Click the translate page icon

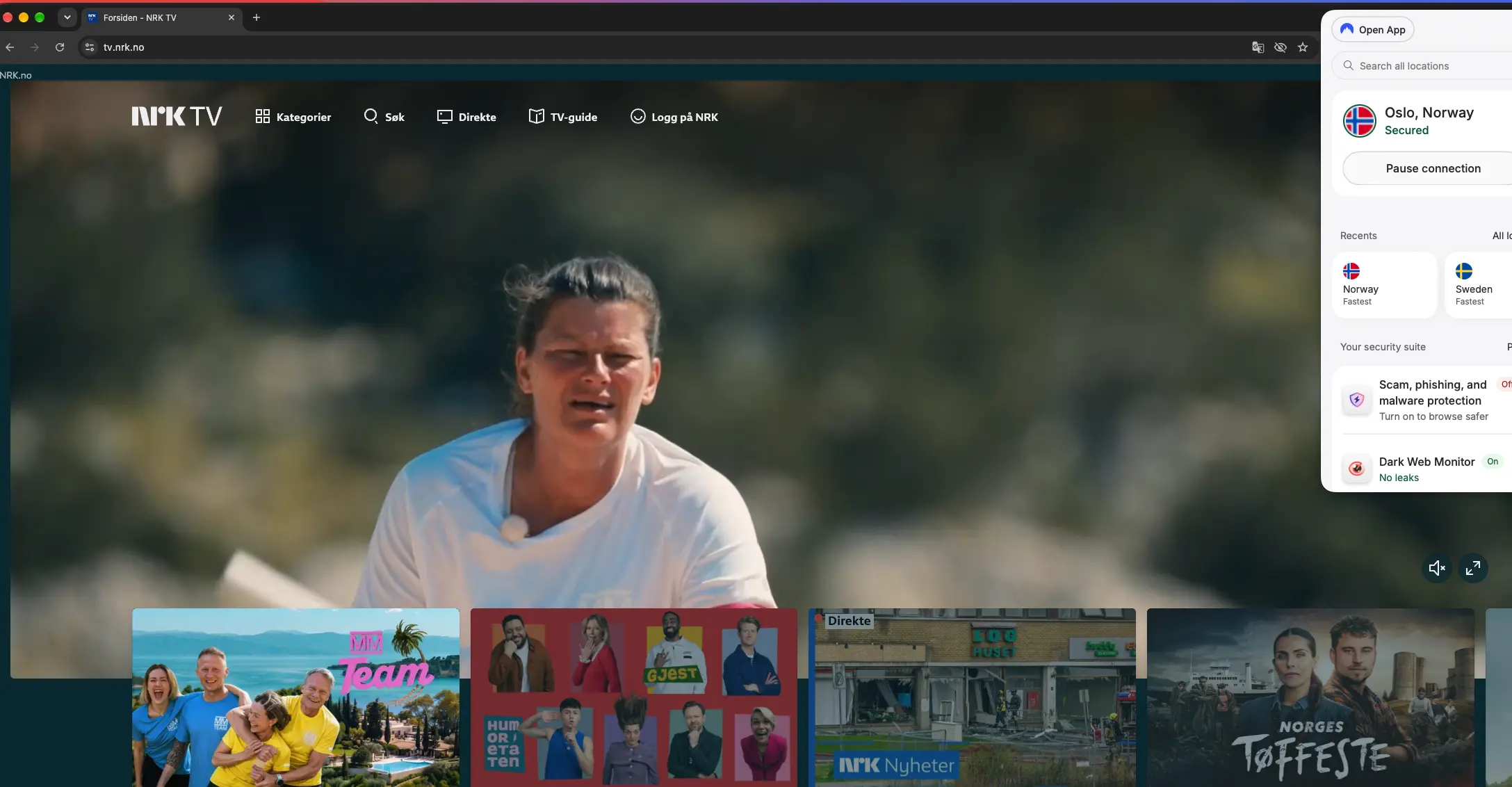pos(1258,47)
